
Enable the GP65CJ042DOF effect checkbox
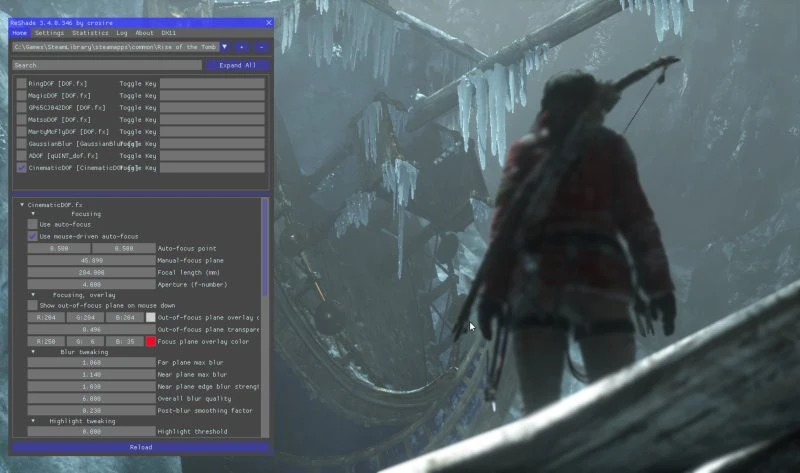coord(21,108)
